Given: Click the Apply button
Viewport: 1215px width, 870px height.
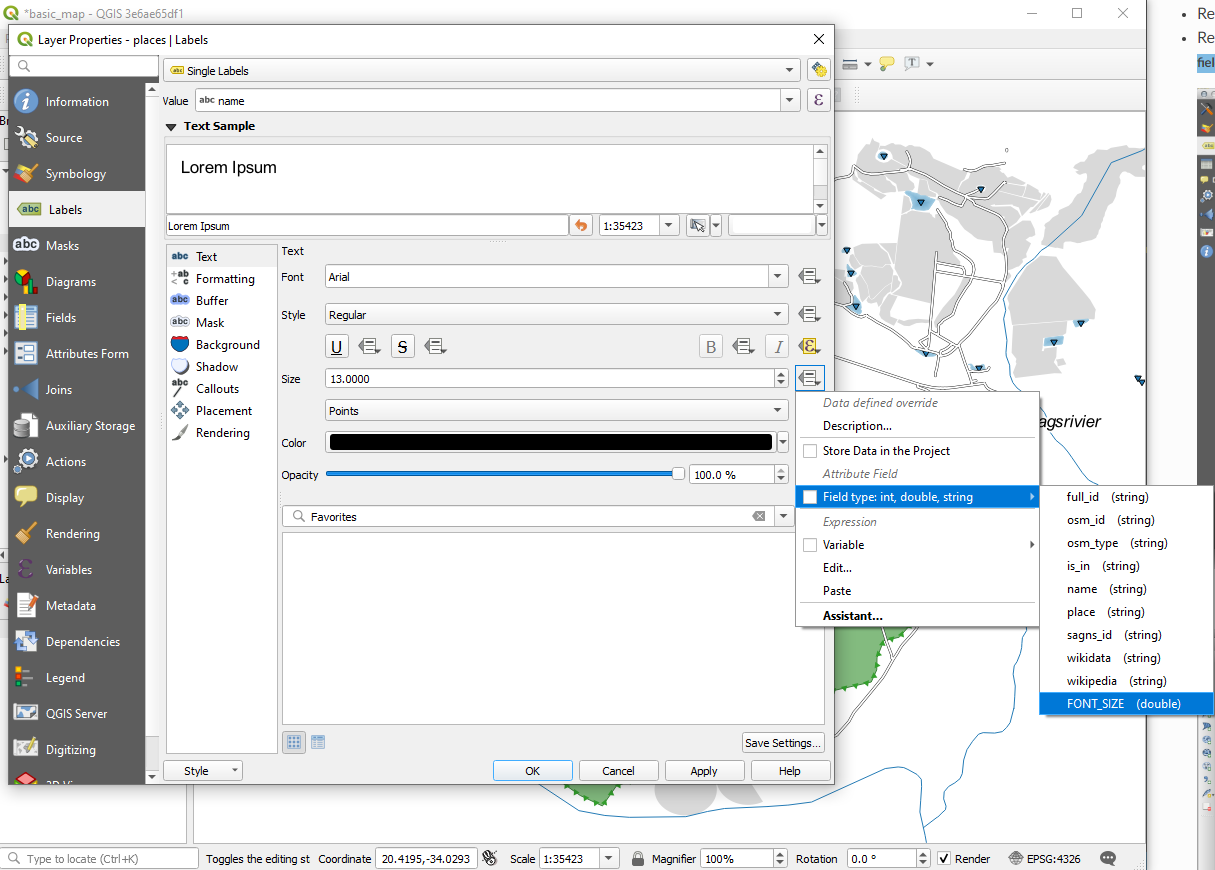Looking at the screenshot, I should (x=704, y=771).
